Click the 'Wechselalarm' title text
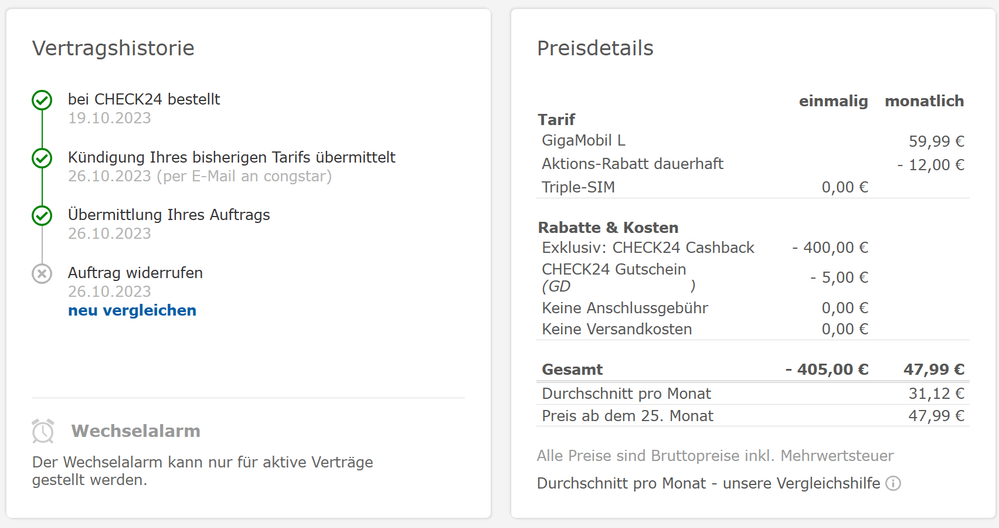 (x=136, y=431)
